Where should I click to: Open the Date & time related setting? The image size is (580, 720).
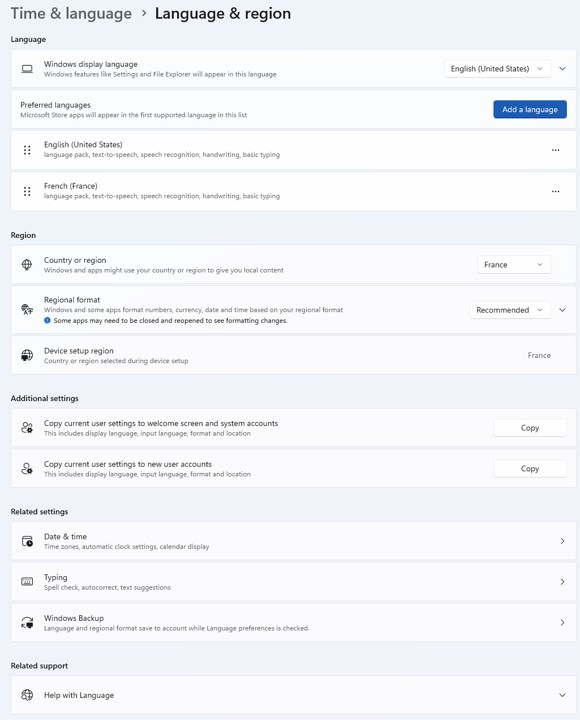293,541
